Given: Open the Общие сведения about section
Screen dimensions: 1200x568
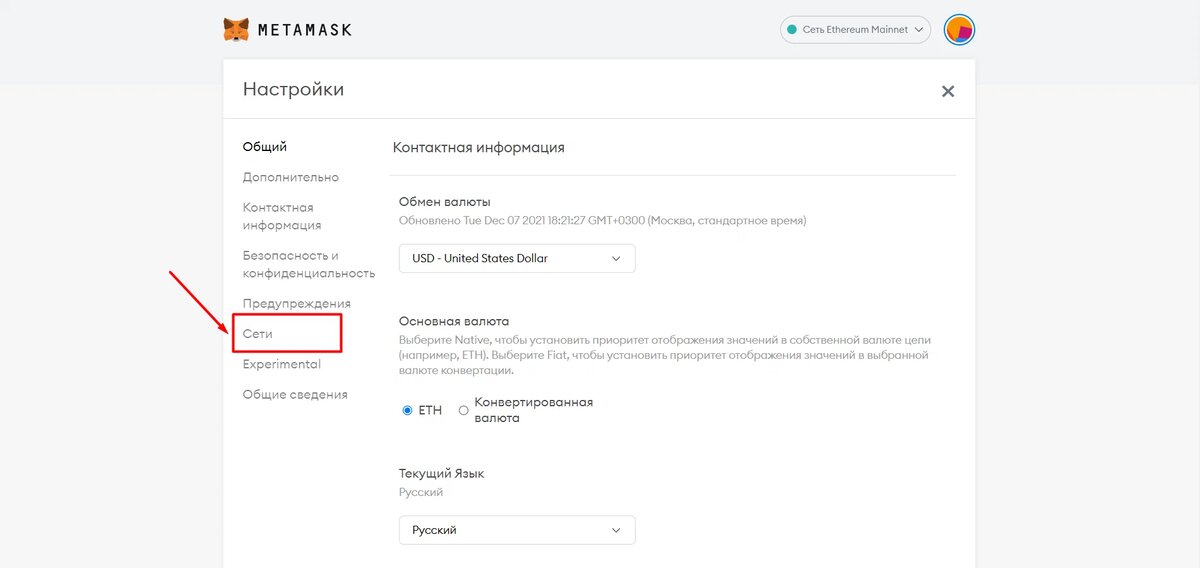Looking at the screenshot, I should pos(295,394).
